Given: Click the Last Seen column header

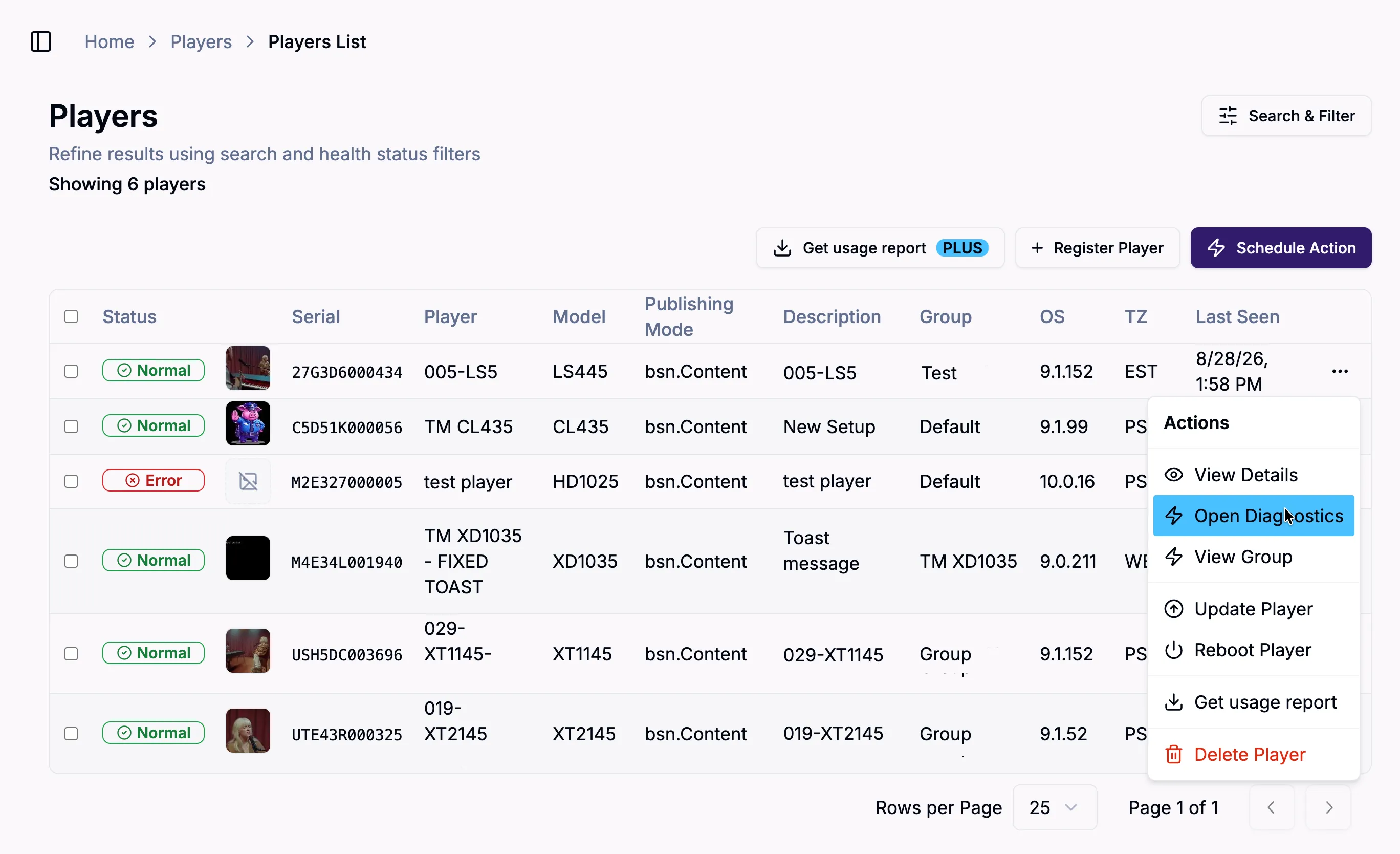Looking at the screenshot, I should 1237,317.
